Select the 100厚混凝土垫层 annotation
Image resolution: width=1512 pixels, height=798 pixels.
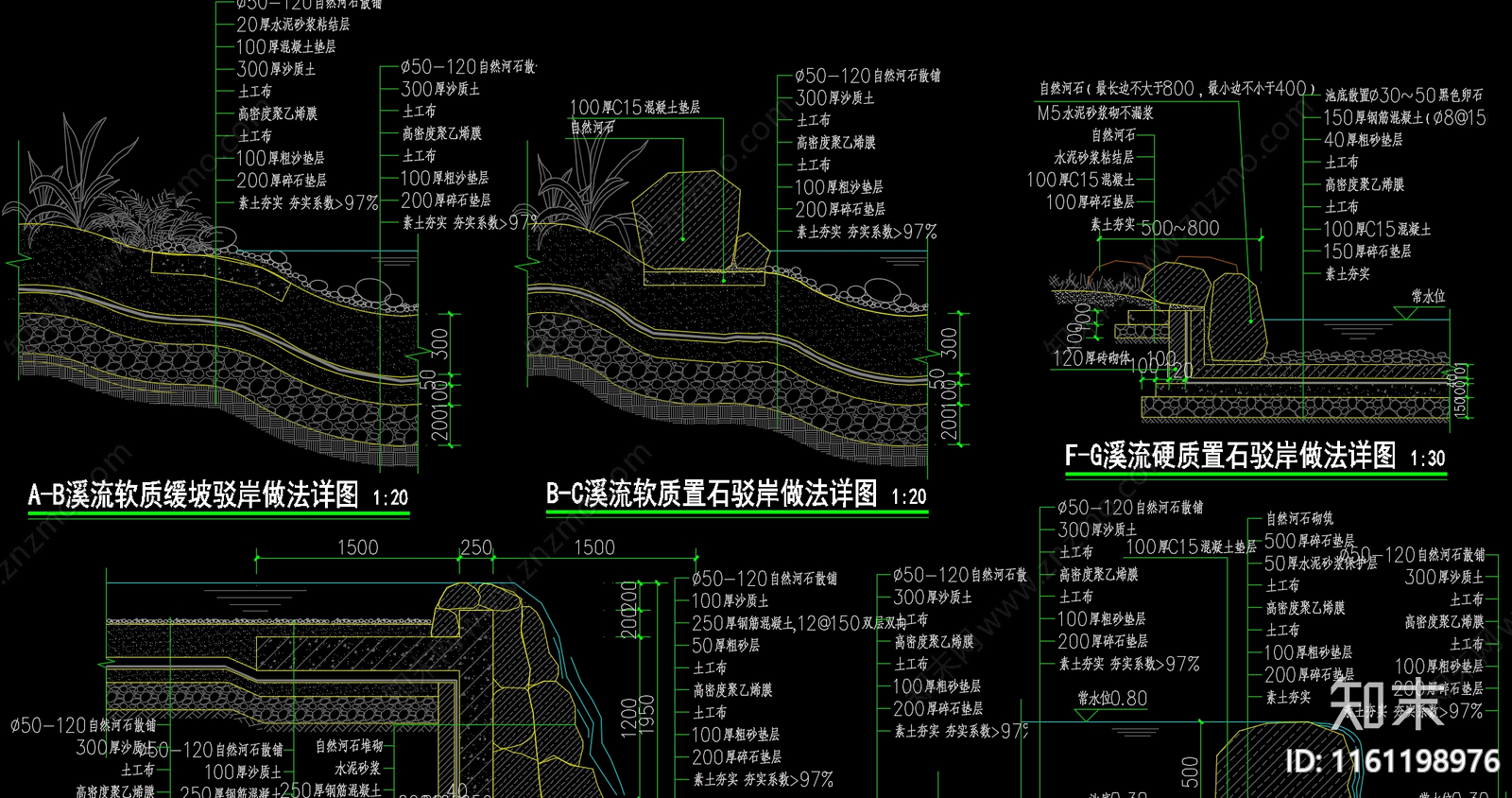pyautogui.click(x=285, y=46)
